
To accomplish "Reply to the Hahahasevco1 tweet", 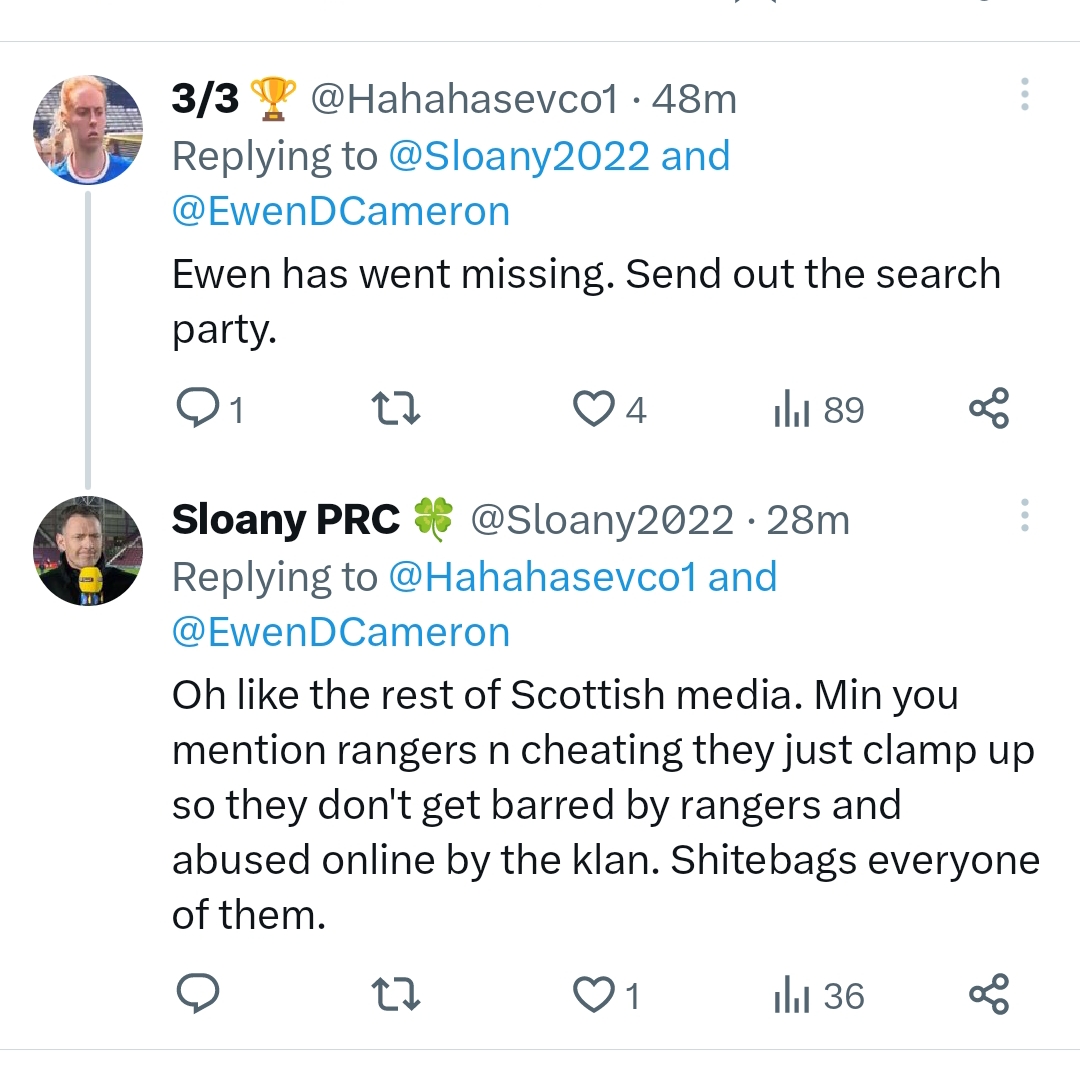I will pos(197,410).
